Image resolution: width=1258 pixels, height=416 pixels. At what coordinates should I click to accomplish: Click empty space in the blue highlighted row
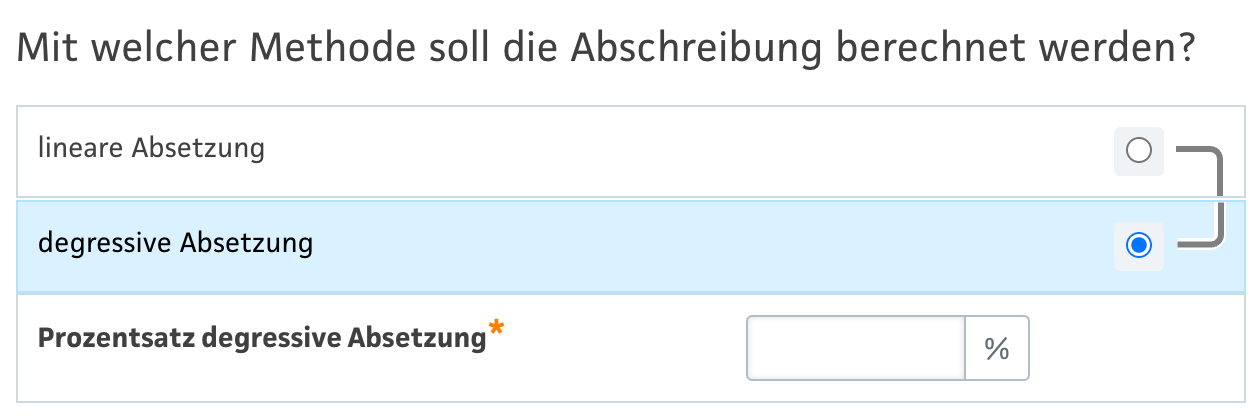coord(700,245)
